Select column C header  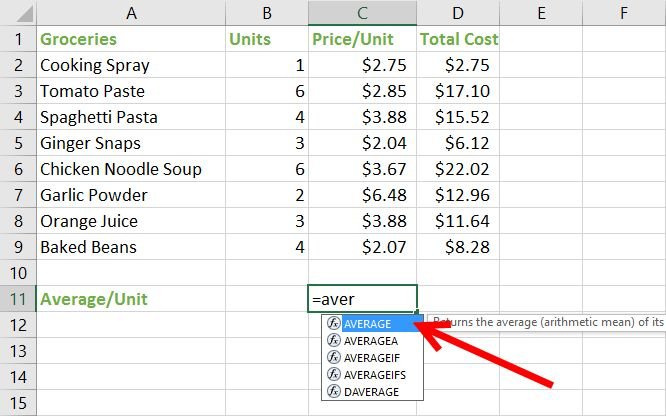pos(362,13)
